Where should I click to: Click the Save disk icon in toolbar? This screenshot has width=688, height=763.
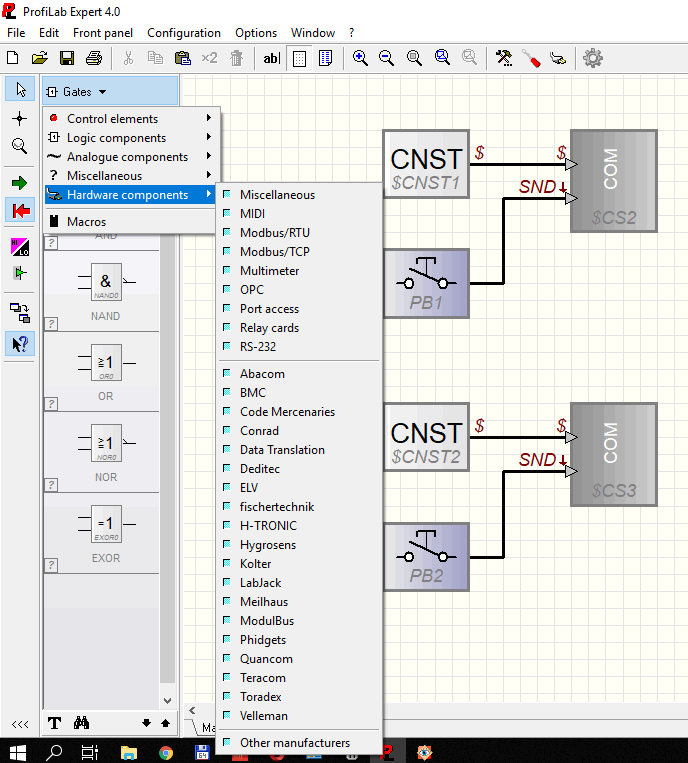click(x=67, y=58)
